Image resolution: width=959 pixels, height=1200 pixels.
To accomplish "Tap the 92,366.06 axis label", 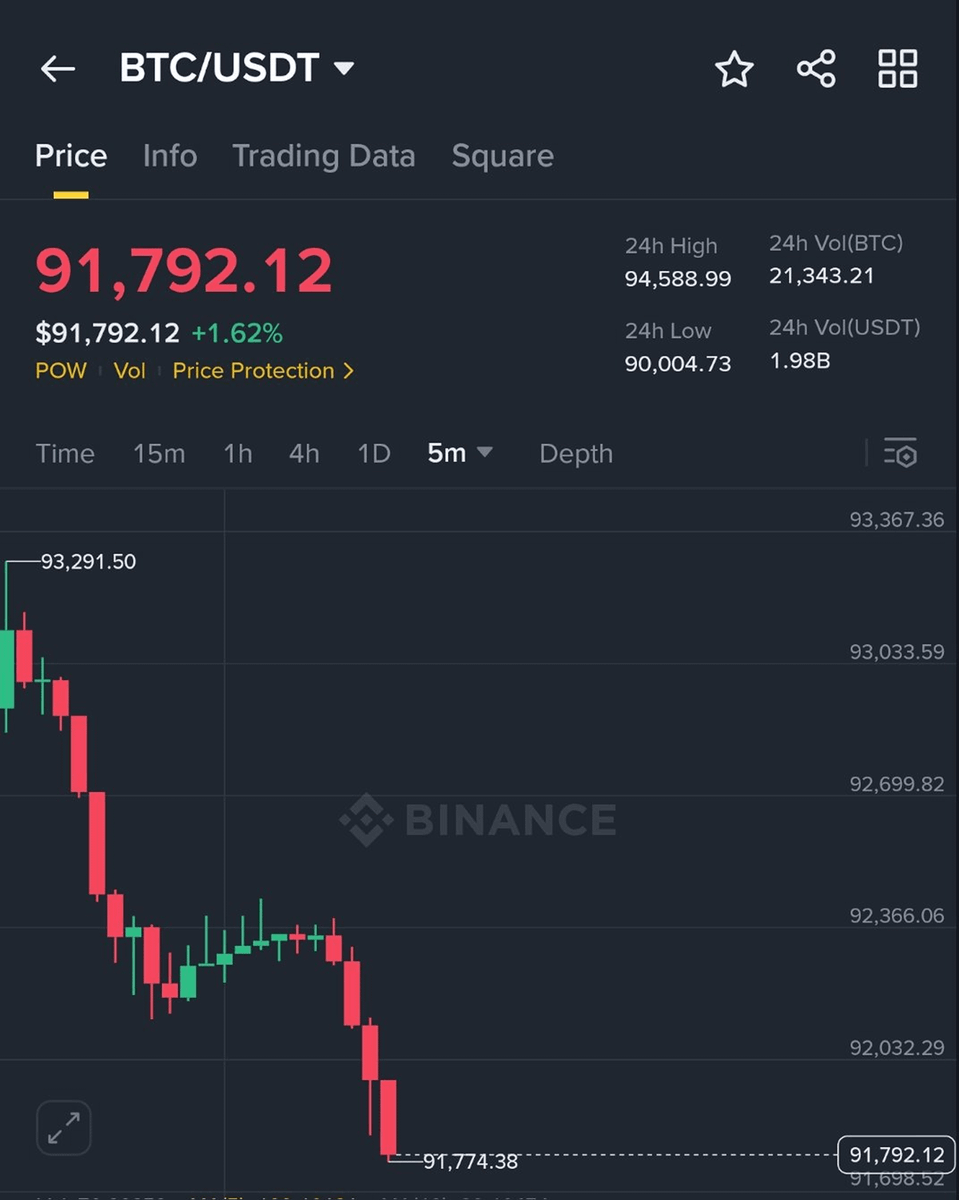I will (x=897, y=916).
